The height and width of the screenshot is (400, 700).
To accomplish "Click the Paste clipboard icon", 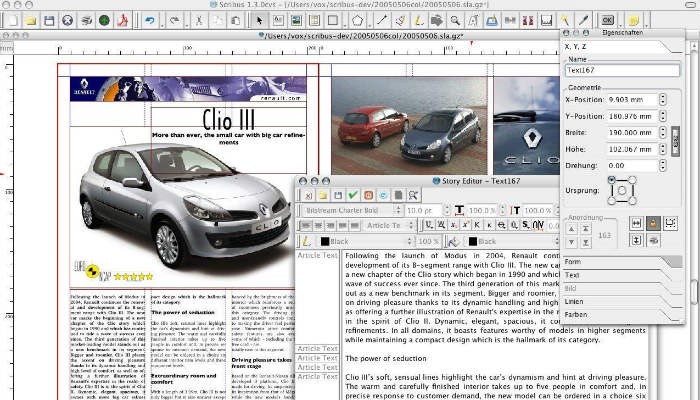I will 235,21.
